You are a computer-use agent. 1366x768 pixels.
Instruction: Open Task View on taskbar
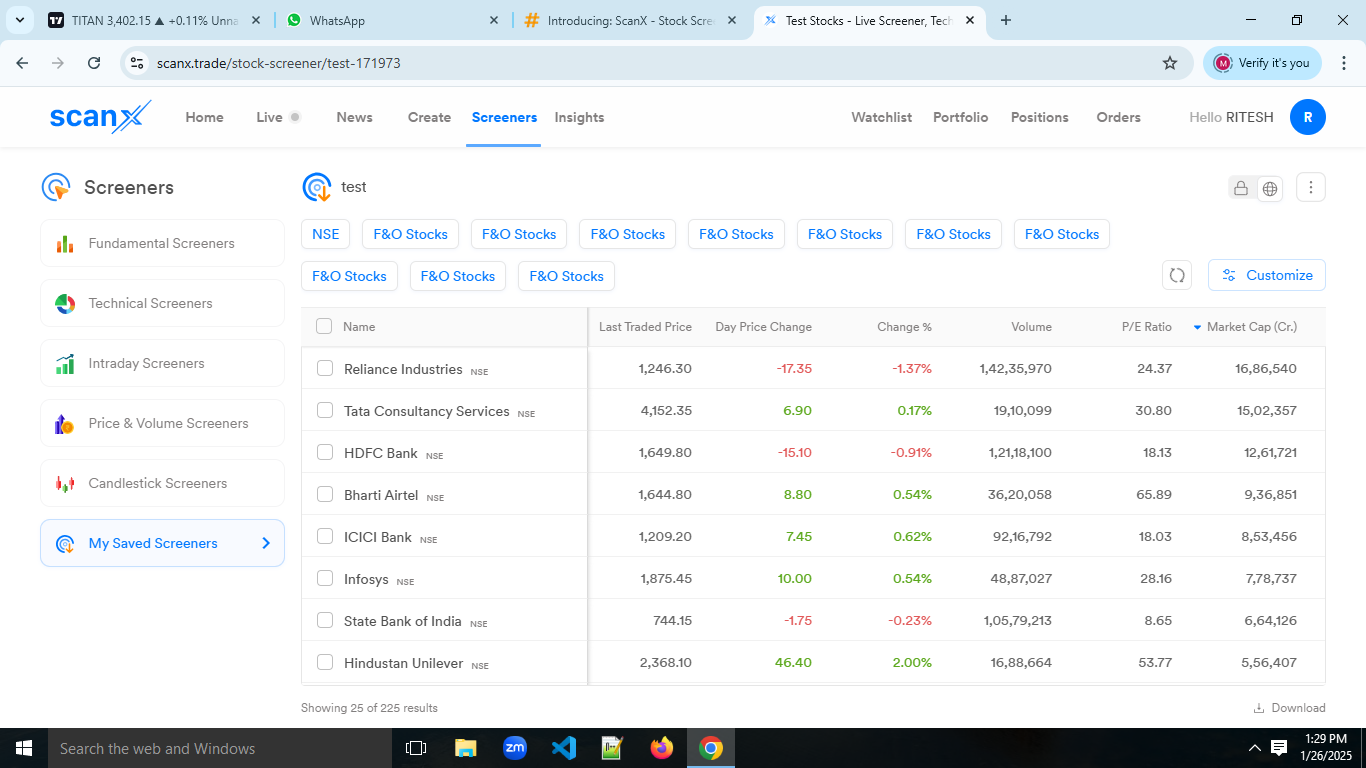click(x=416, y=748)
